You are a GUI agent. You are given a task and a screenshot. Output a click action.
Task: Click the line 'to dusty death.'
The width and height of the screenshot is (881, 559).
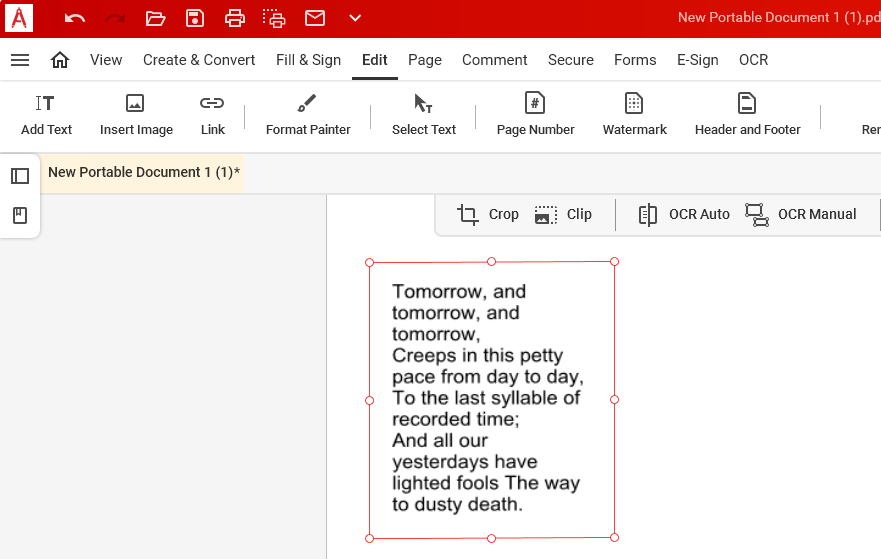(457, 505)
